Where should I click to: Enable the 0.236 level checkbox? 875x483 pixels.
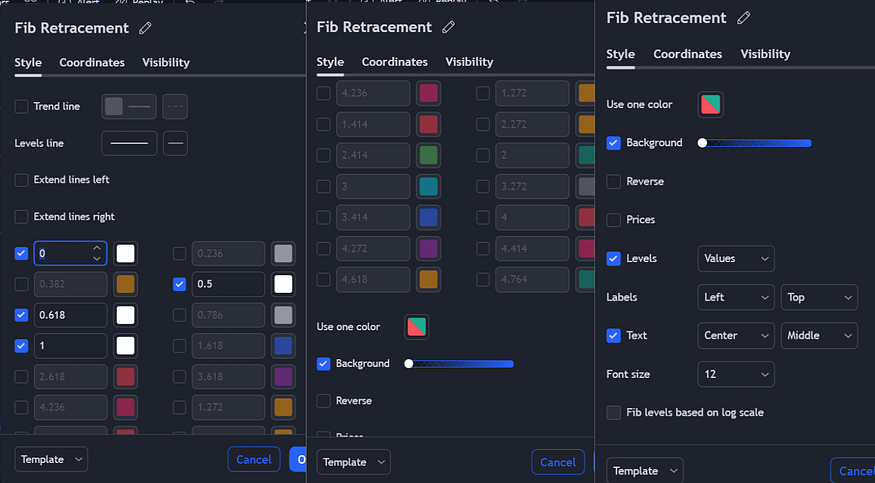pos(179,253)
